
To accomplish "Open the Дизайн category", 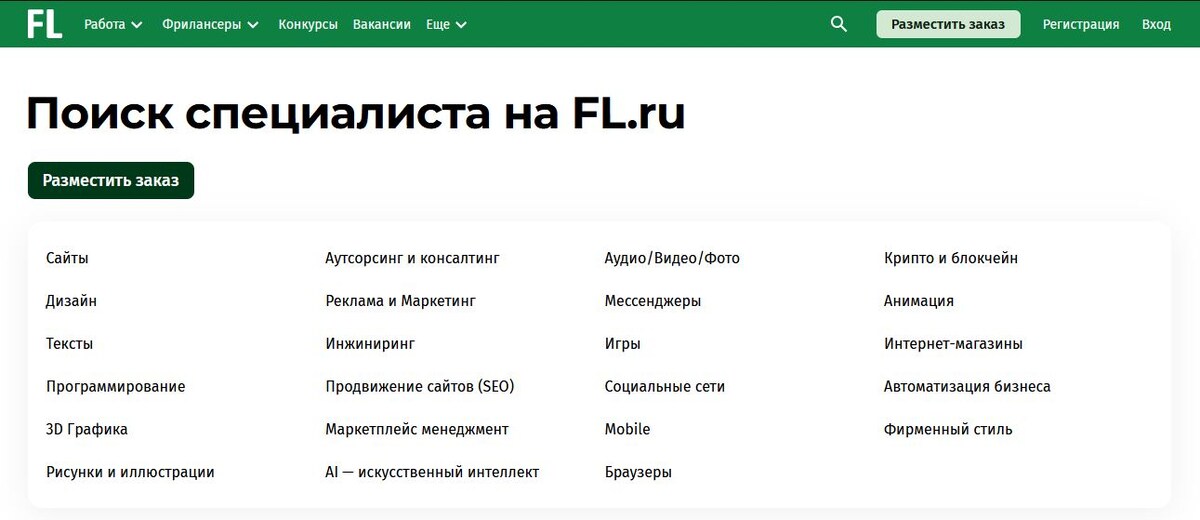I will click(71, 301).
